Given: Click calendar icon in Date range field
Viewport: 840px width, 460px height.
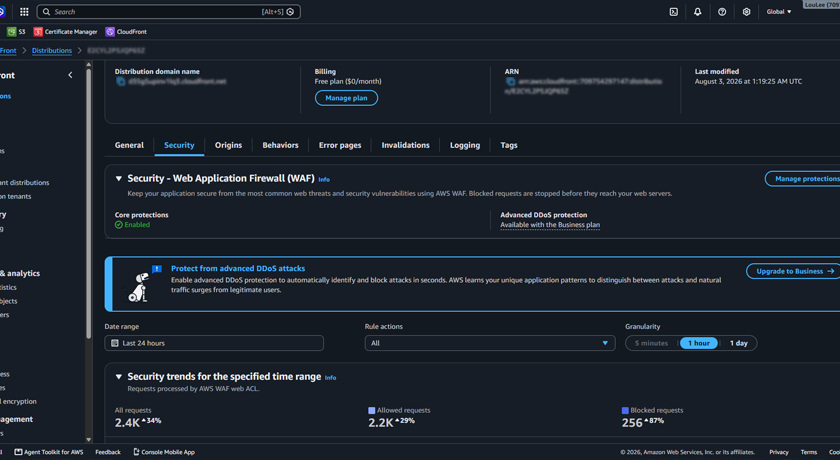Looking at the screenshot, I should tap(115, 343).
